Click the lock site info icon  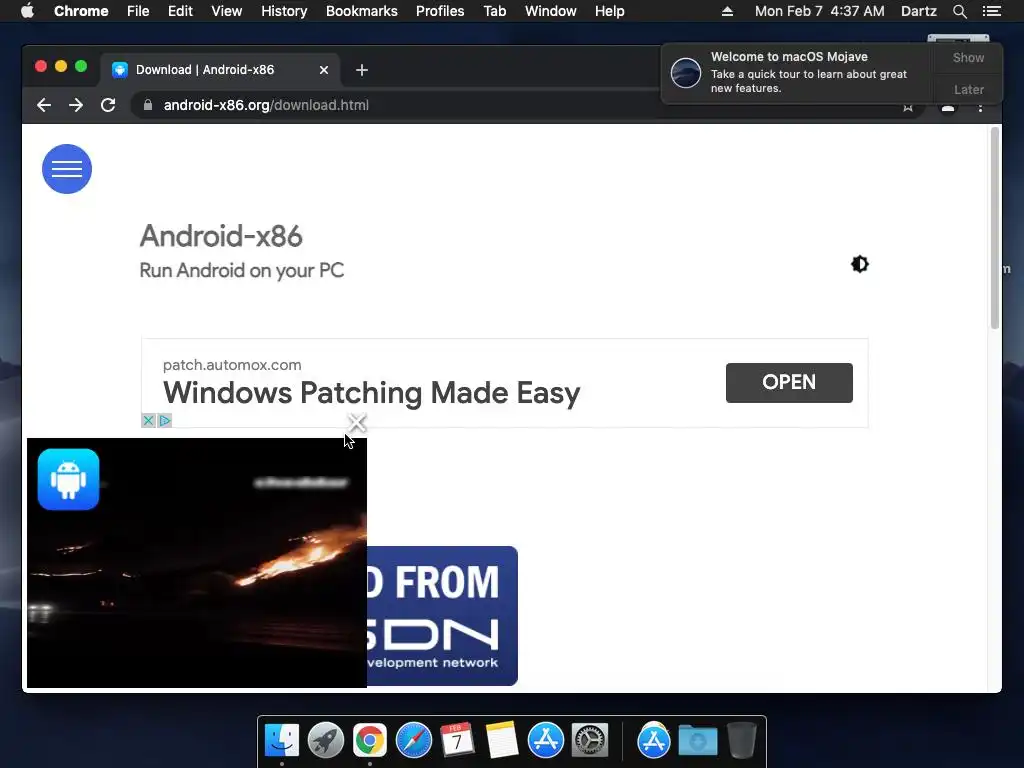[x=148, y=105]
